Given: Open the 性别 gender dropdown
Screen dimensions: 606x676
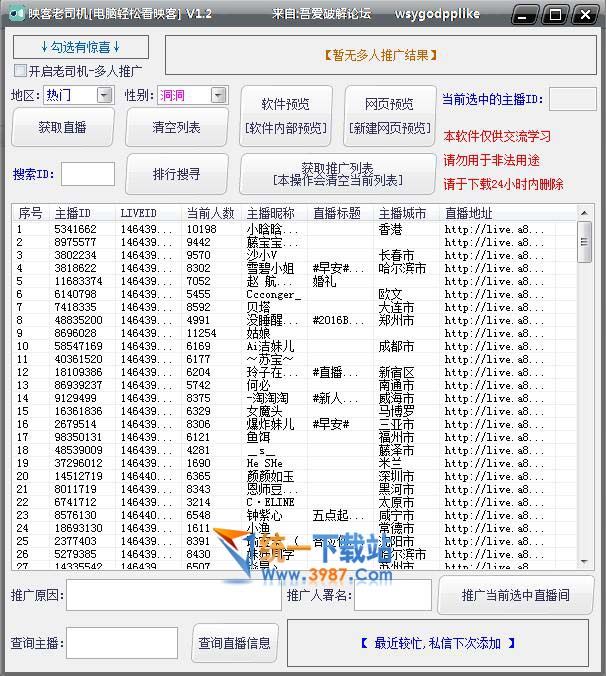Looking at the screenshot, I should click(x=218, y=95).
